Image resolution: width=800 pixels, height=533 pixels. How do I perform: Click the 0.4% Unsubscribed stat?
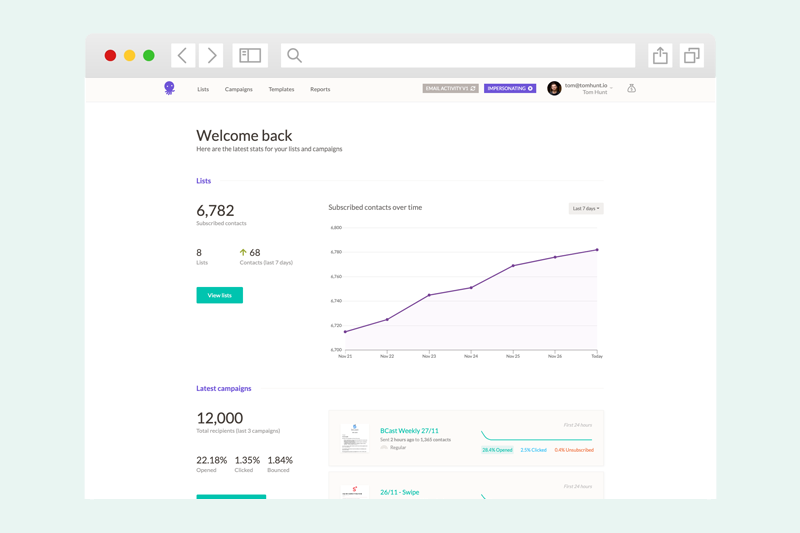click(574, 450)
